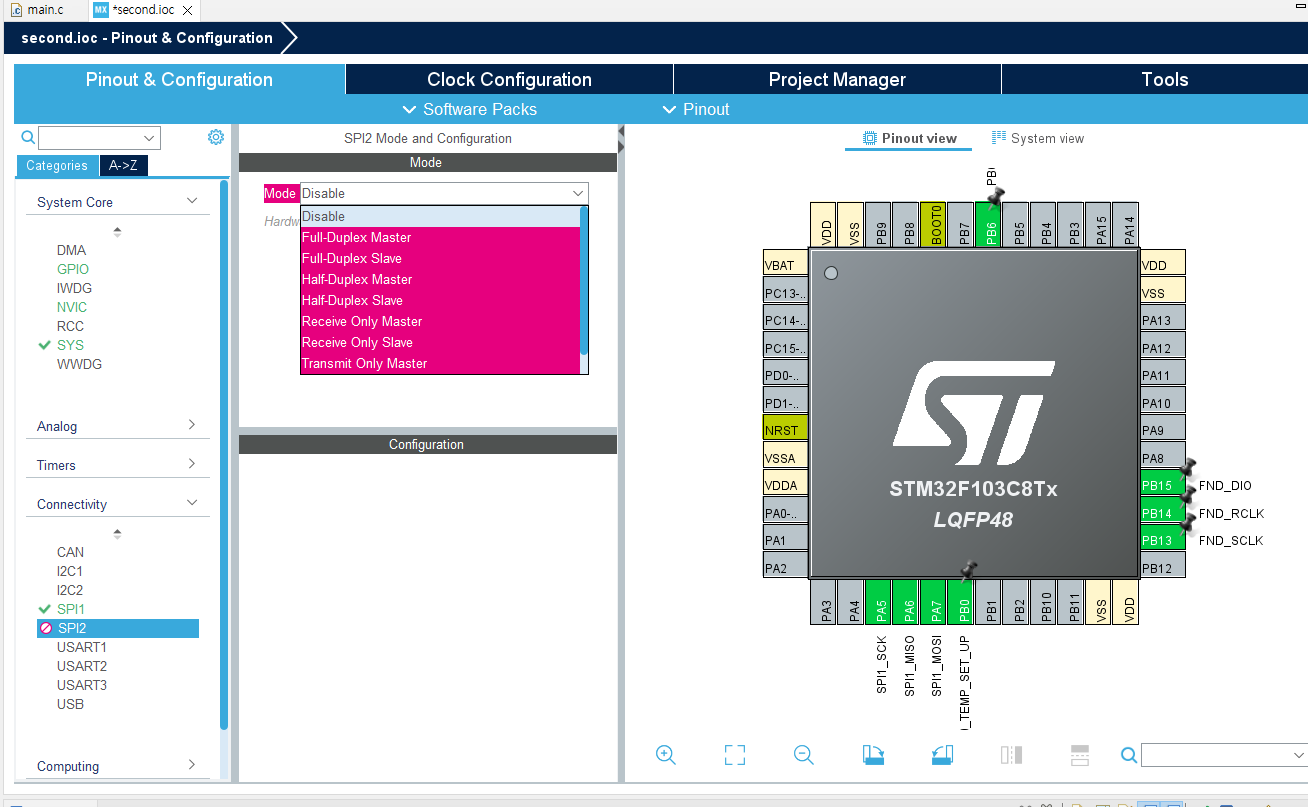This screenshot has height=807, width=1308.
Task: Open the Clock Configuration tab
Action: 509,80
